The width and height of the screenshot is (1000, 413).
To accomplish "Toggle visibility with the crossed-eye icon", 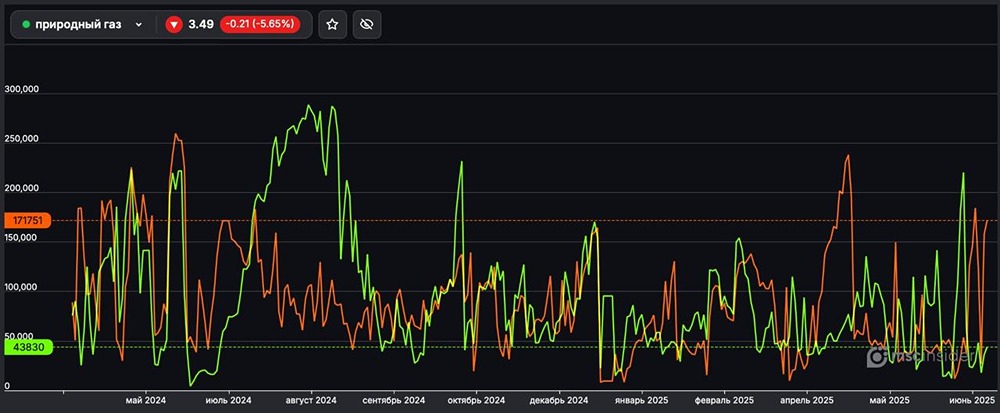I will coord(366,24).
